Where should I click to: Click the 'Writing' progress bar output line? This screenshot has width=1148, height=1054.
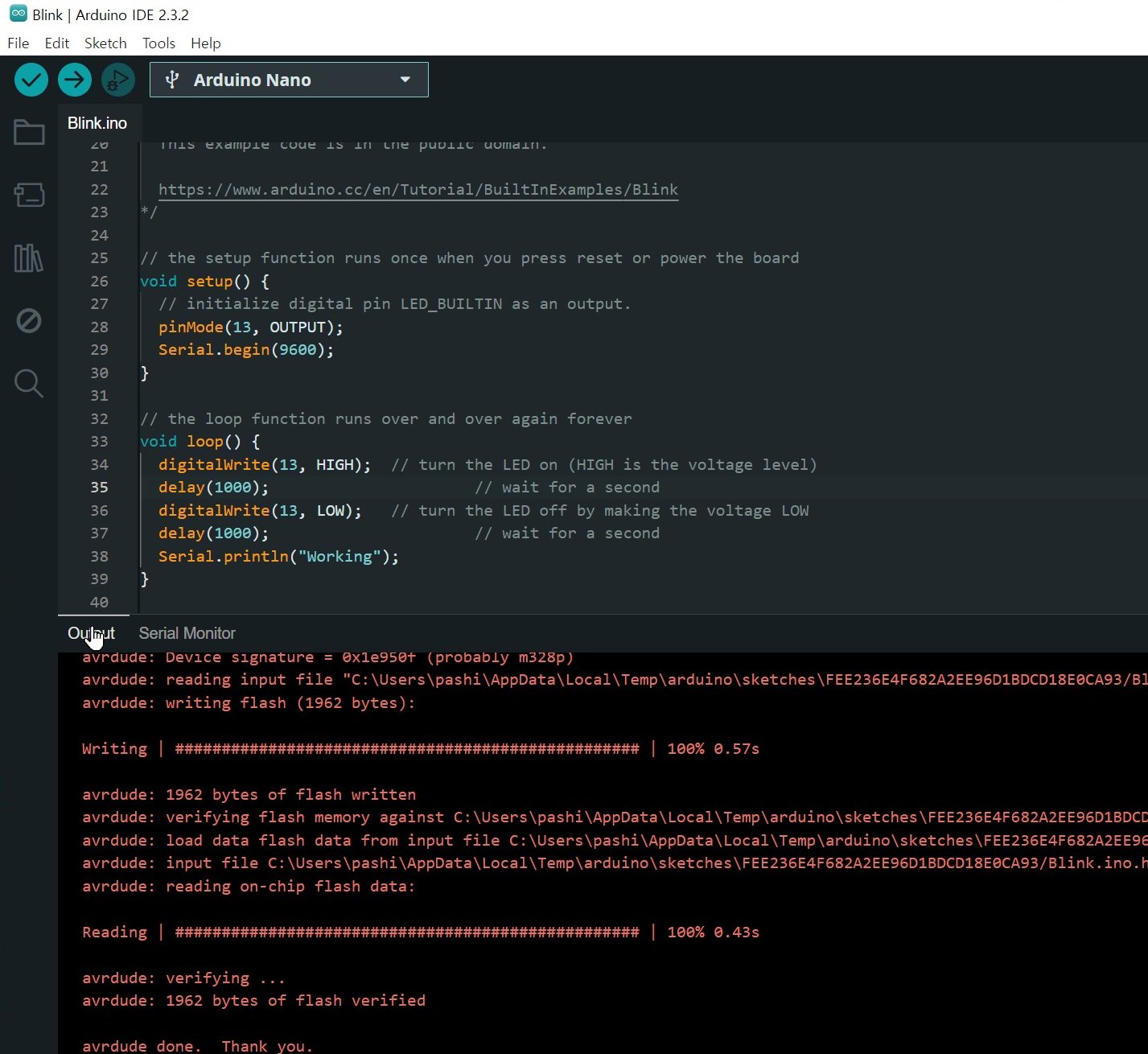[420, 748]
